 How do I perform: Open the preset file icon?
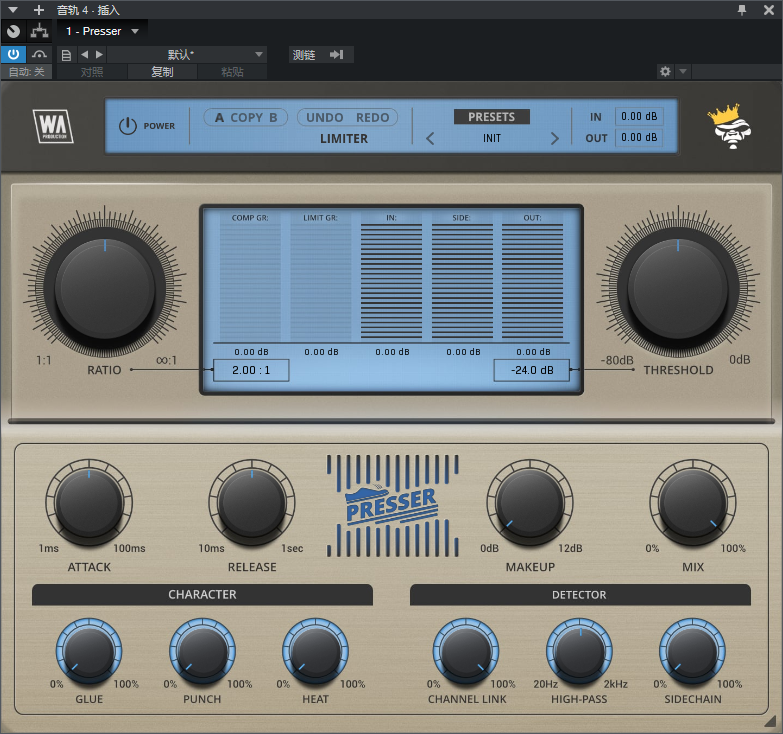click(x=66, y=55)
